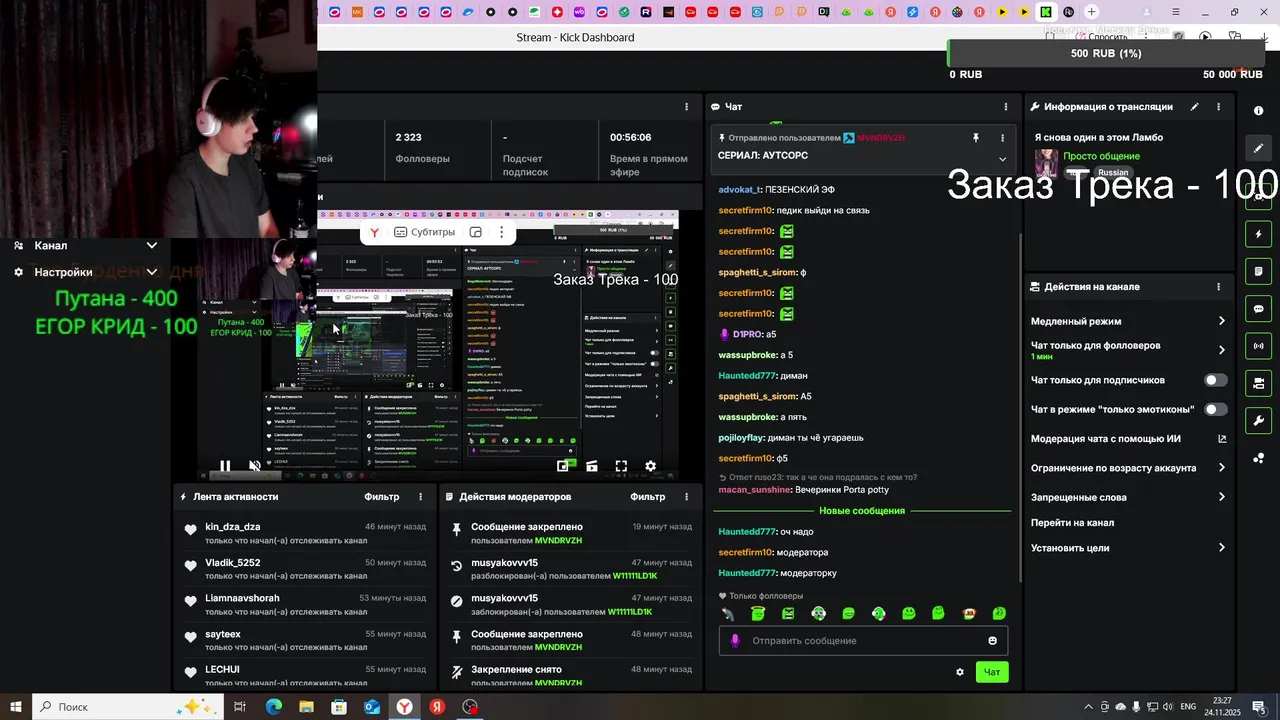Toggle emotes-only chat mode switch
The width and height of the screenshot is (1280, 720).
(x=1216, y=409)
